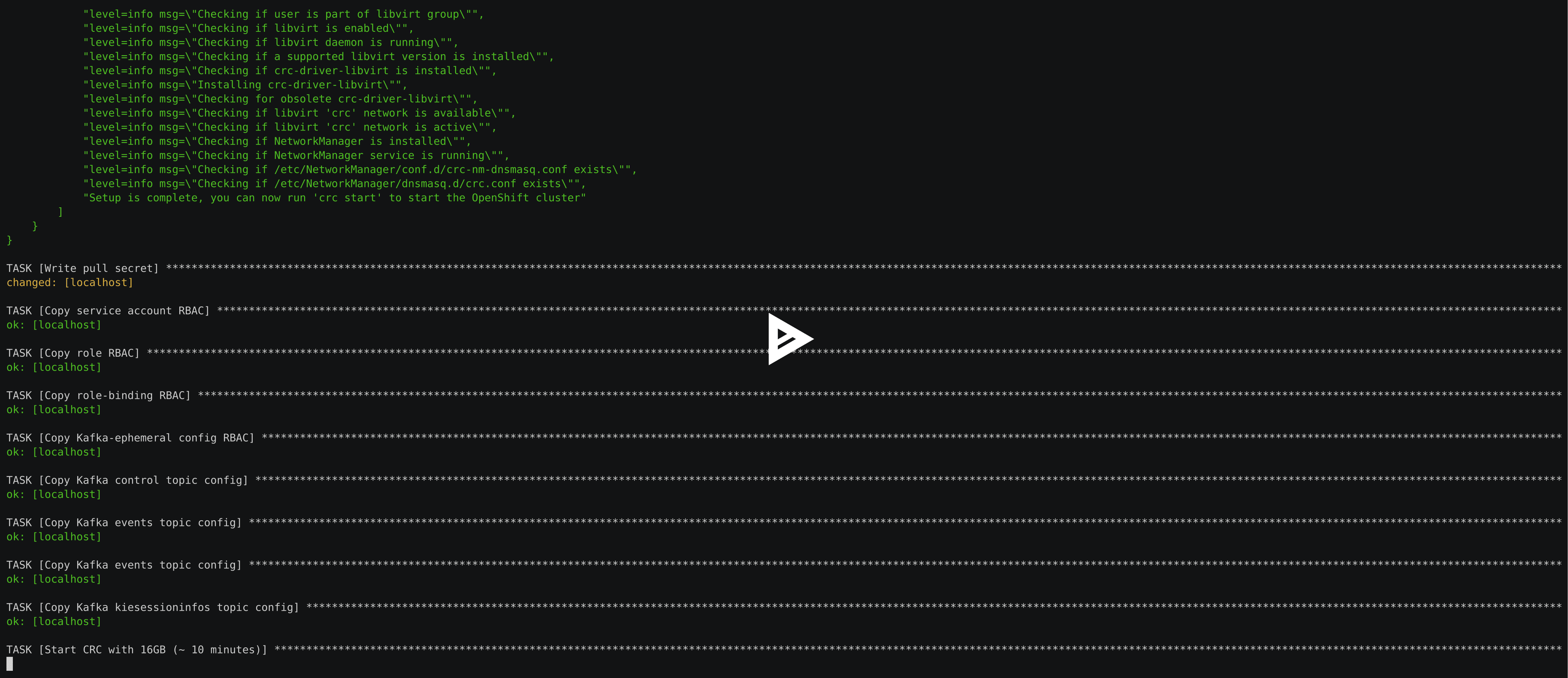Screen dimensions: 1568x678
Task: Click the 'Installing crc-driver-libvirt' log line
Action: [245, 85]
